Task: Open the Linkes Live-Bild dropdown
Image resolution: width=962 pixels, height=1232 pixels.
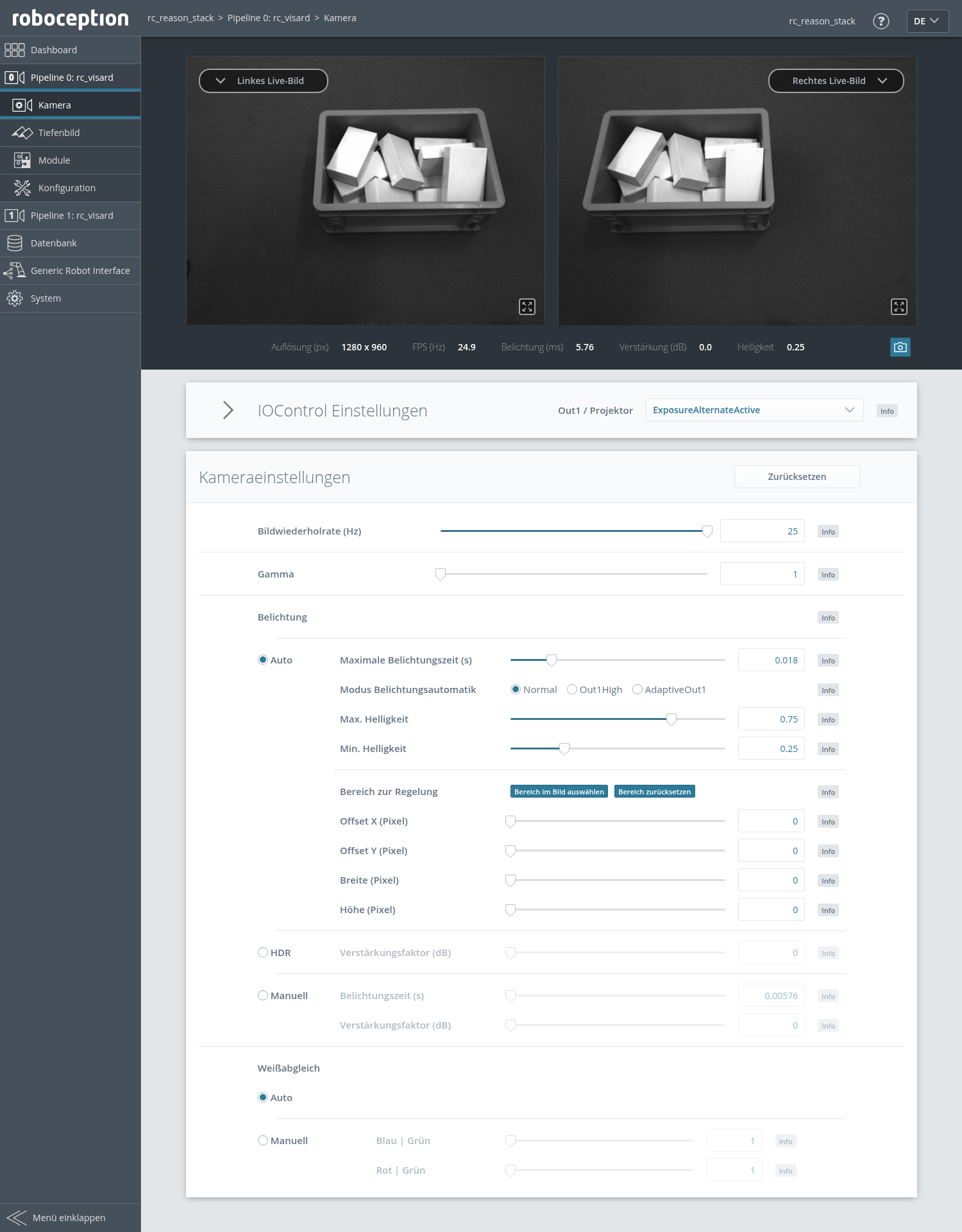Action: point(263,81)
